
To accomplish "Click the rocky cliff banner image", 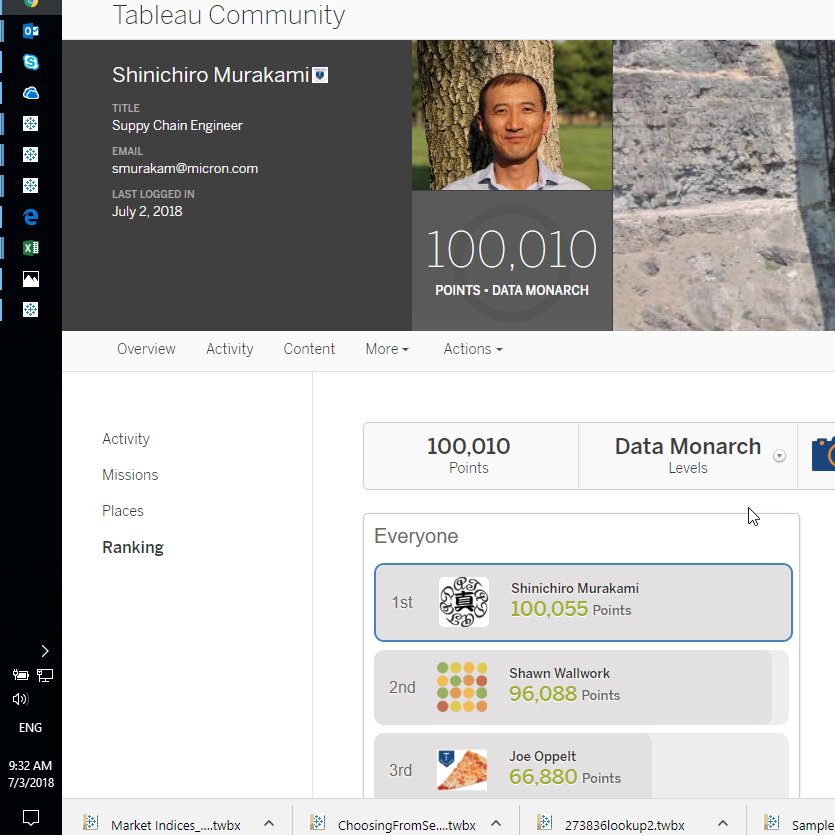I will tap(724, 185).
